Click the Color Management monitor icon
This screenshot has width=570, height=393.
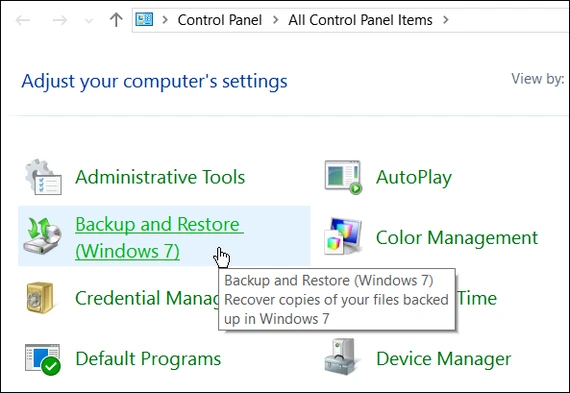343,236
